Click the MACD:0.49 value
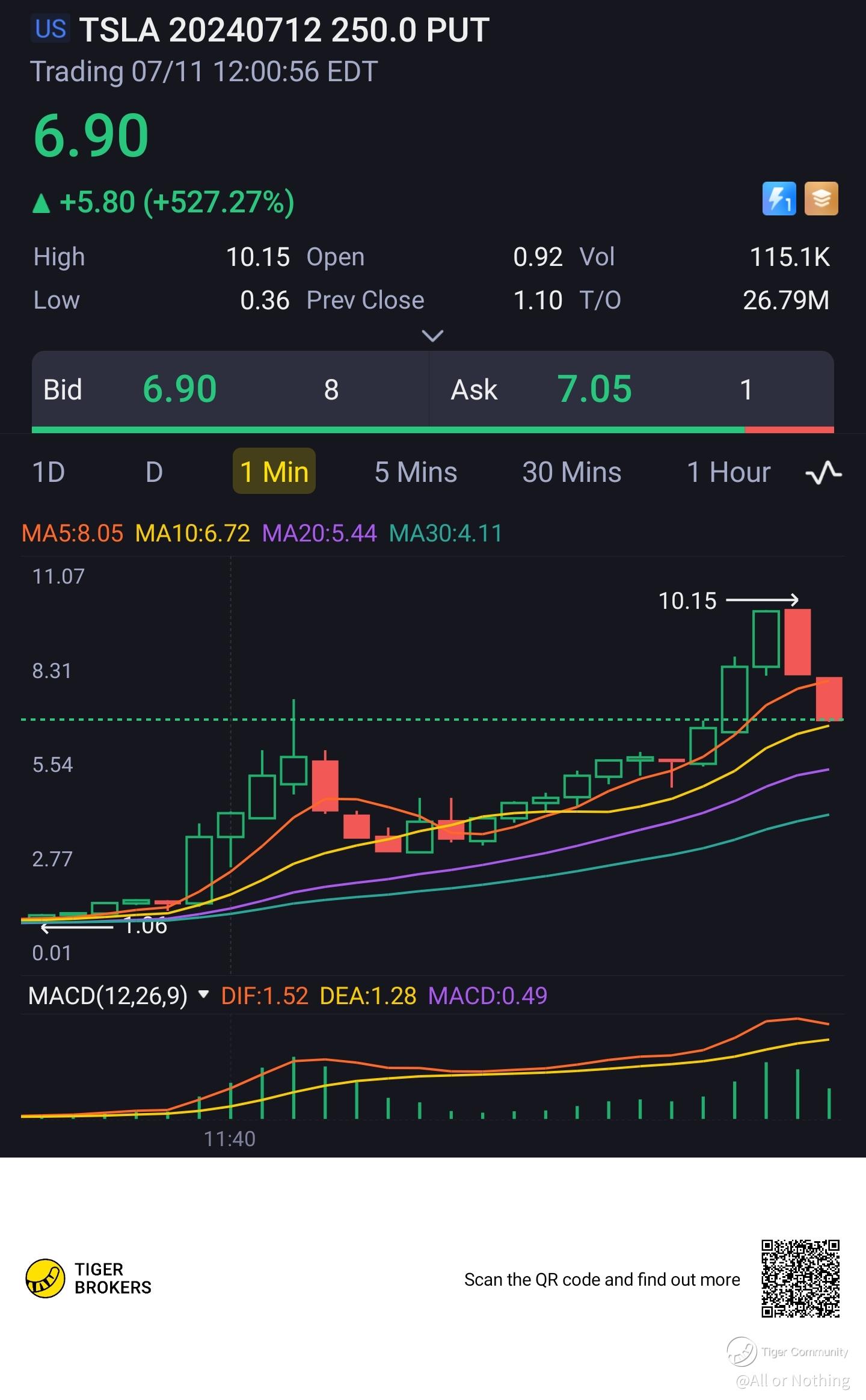Image resolution: width=866 pixels, height=1400 pixels. click(488, 996)
